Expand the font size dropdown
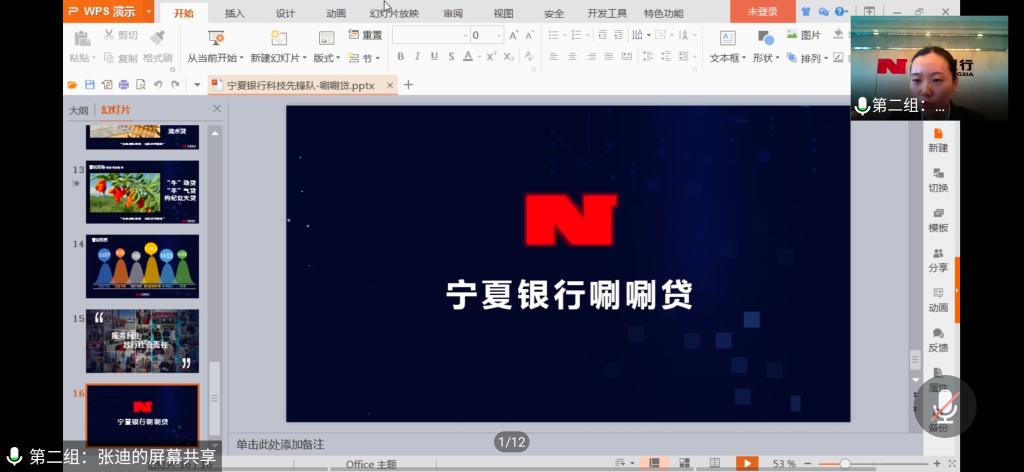This screenshot has width=1024, height=472. pyautogui.click(x=499, y=35)
